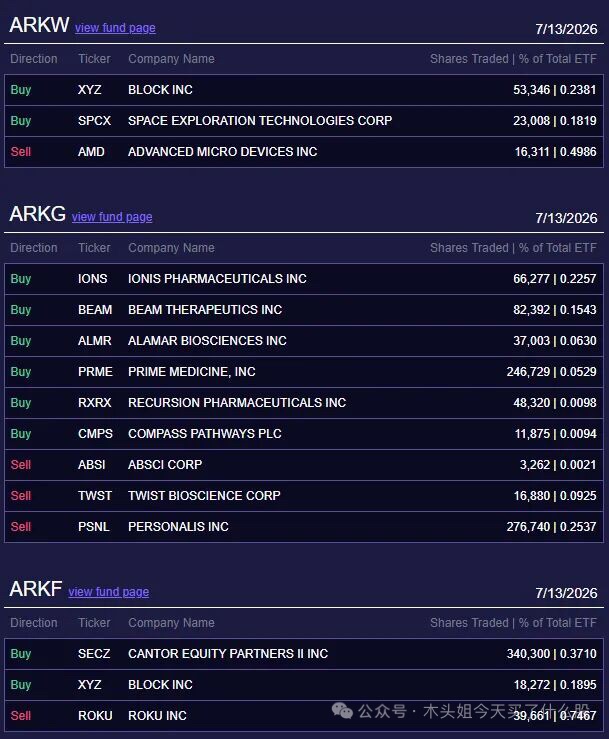609x739 pixels.
Task: Select the TWST Twist Bioscience row
Action: point(304,496)
